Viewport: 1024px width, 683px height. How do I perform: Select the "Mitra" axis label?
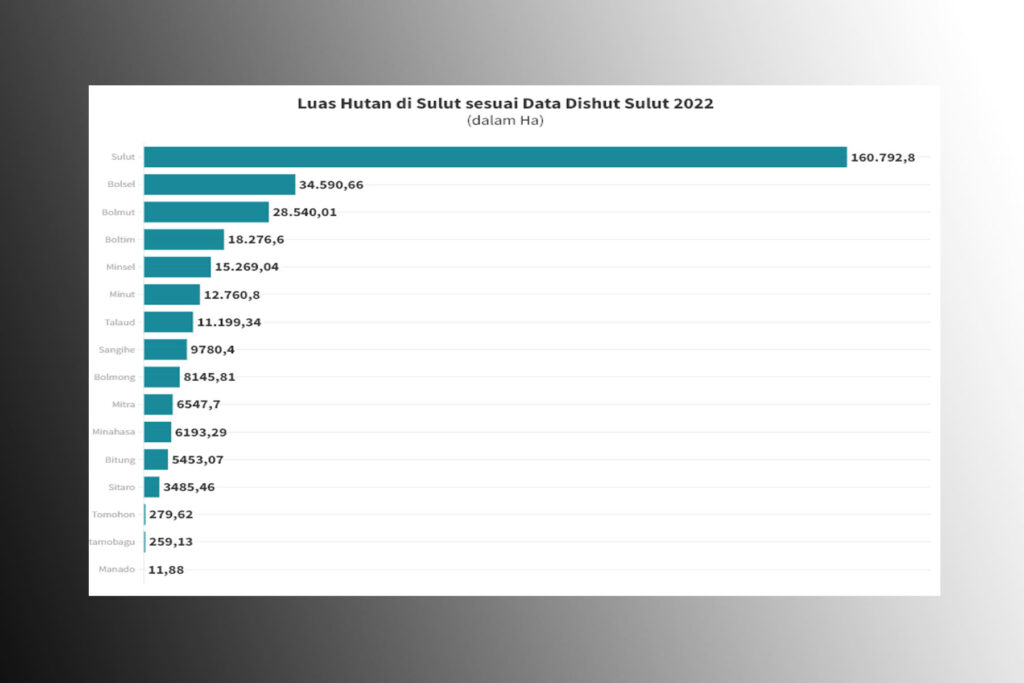[123, 405]
